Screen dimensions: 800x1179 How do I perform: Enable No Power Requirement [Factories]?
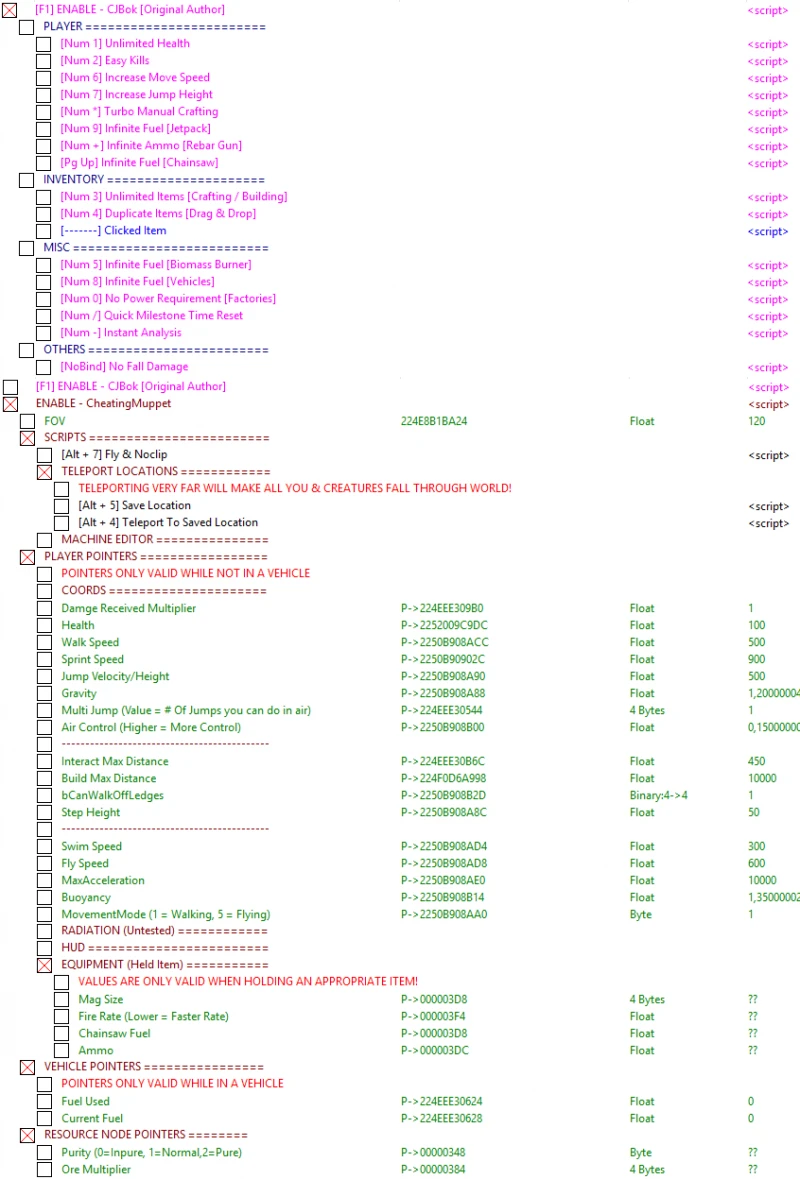pyautogui.click(x=43, y=298)
